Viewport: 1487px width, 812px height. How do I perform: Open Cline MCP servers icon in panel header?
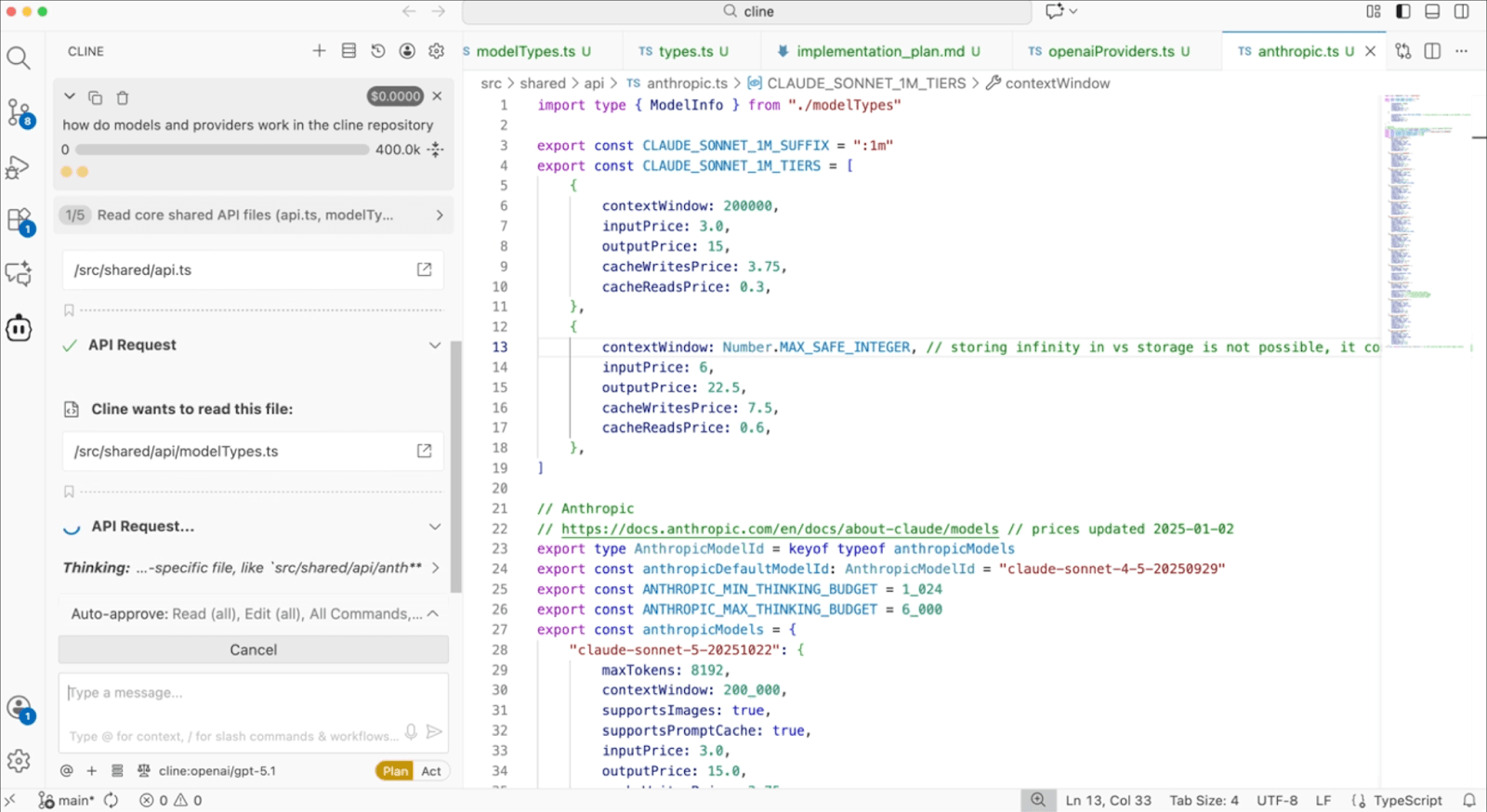(349, 51)
